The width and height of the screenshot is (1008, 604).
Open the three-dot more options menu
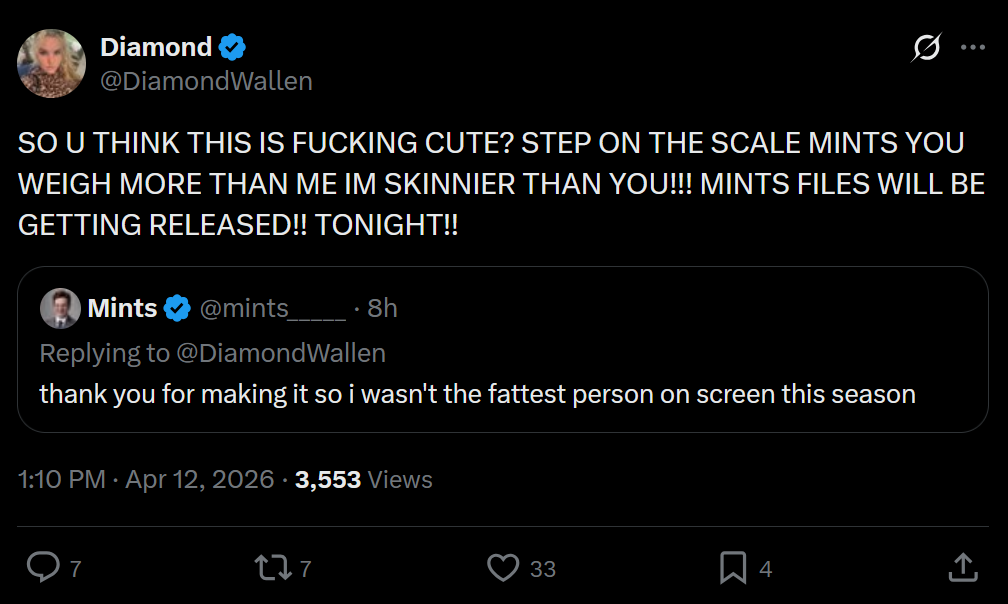[972, 48]
